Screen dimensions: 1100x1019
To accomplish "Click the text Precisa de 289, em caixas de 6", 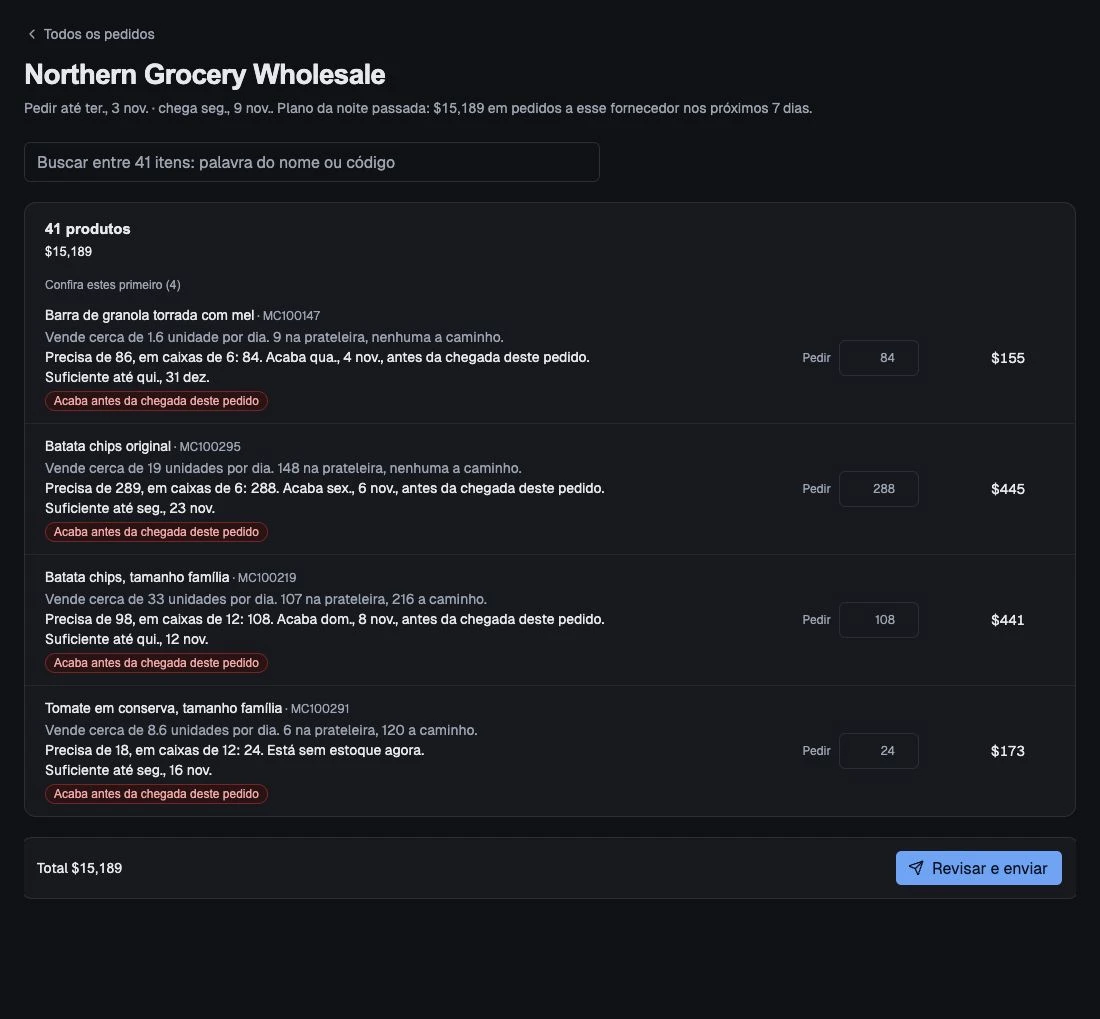I will click(x=145, y=488).
